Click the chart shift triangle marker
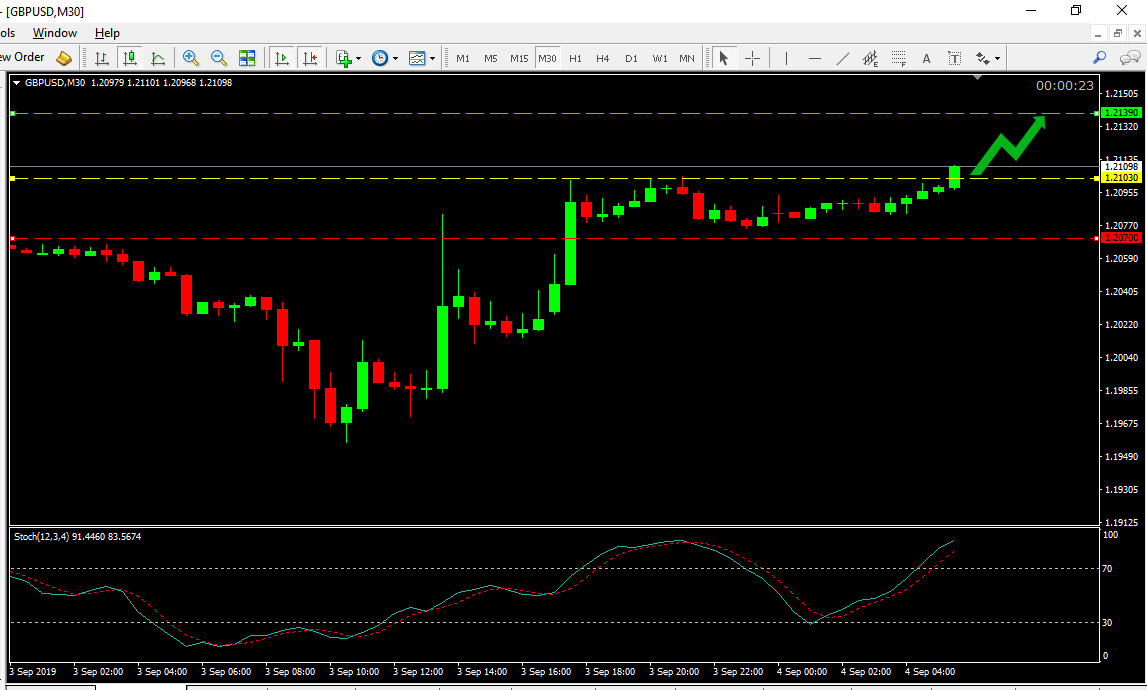The image size is (1147, 690). pos(977,77)
